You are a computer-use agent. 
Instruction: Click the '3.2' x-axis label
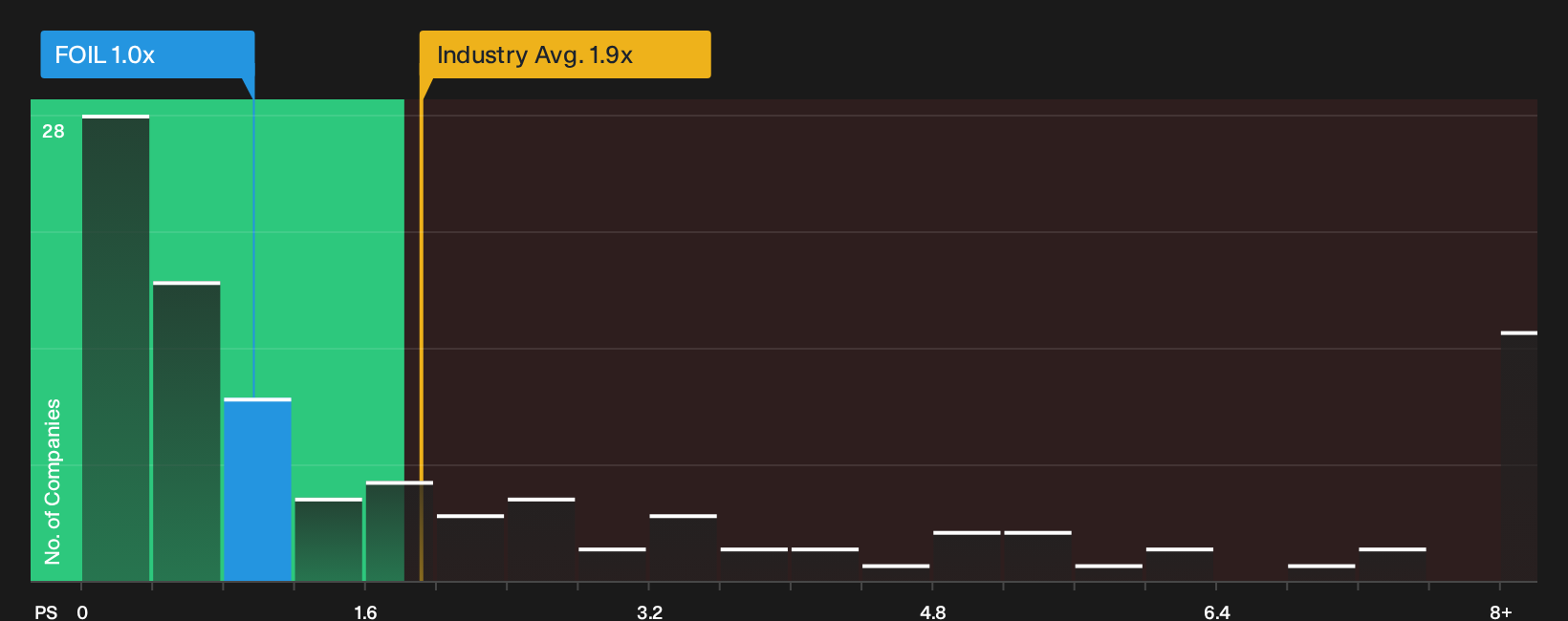tap(649, 612)
